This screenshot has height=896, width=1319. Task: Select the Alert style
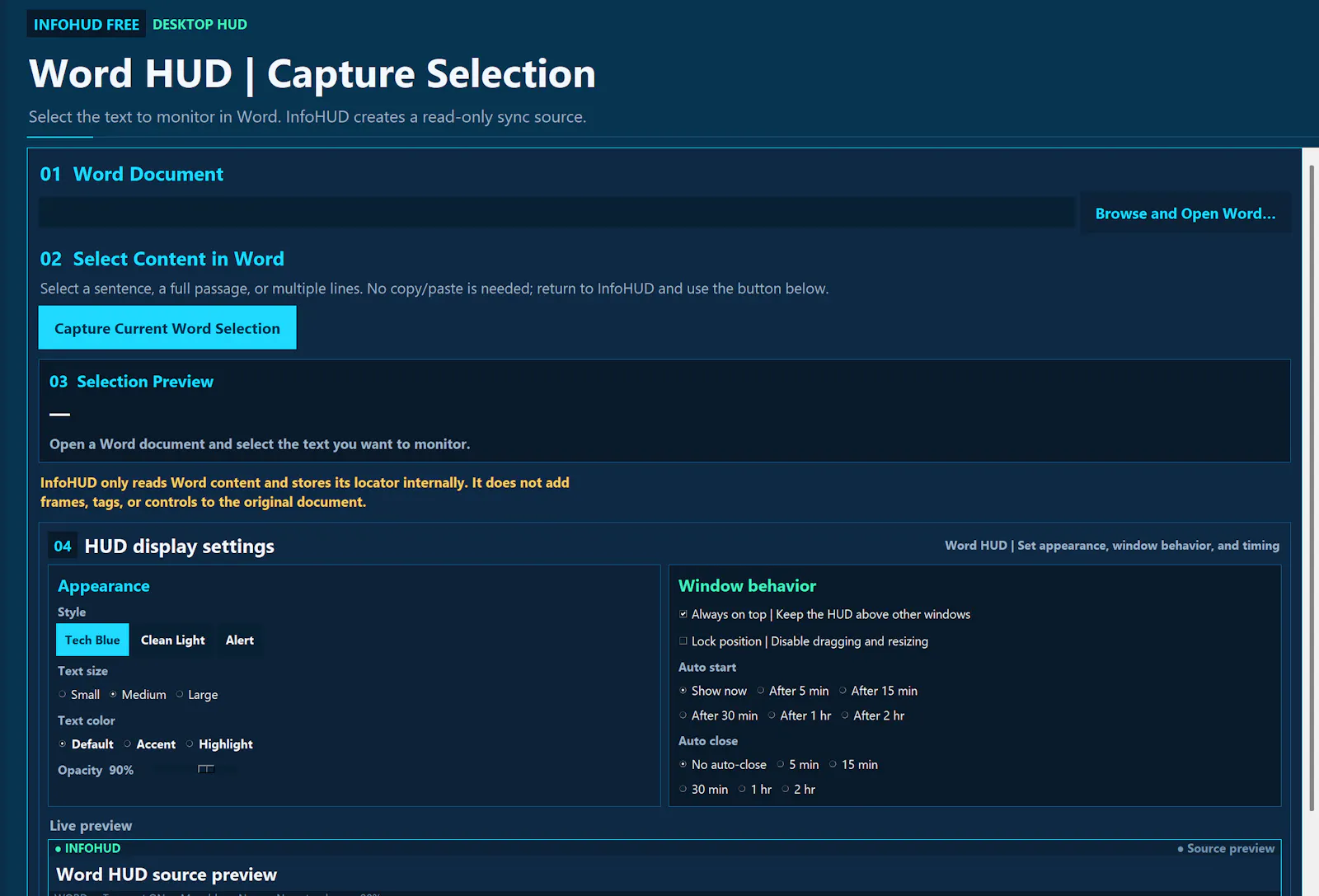point(240,640)
